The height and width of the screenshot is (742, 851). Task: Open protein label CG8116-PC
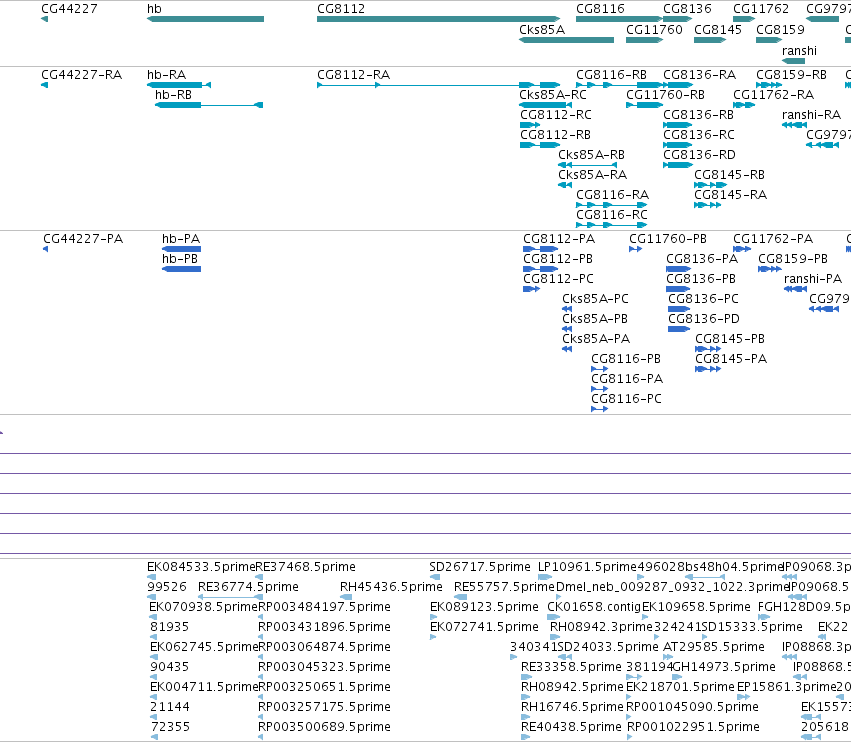[x=626, y=399]
